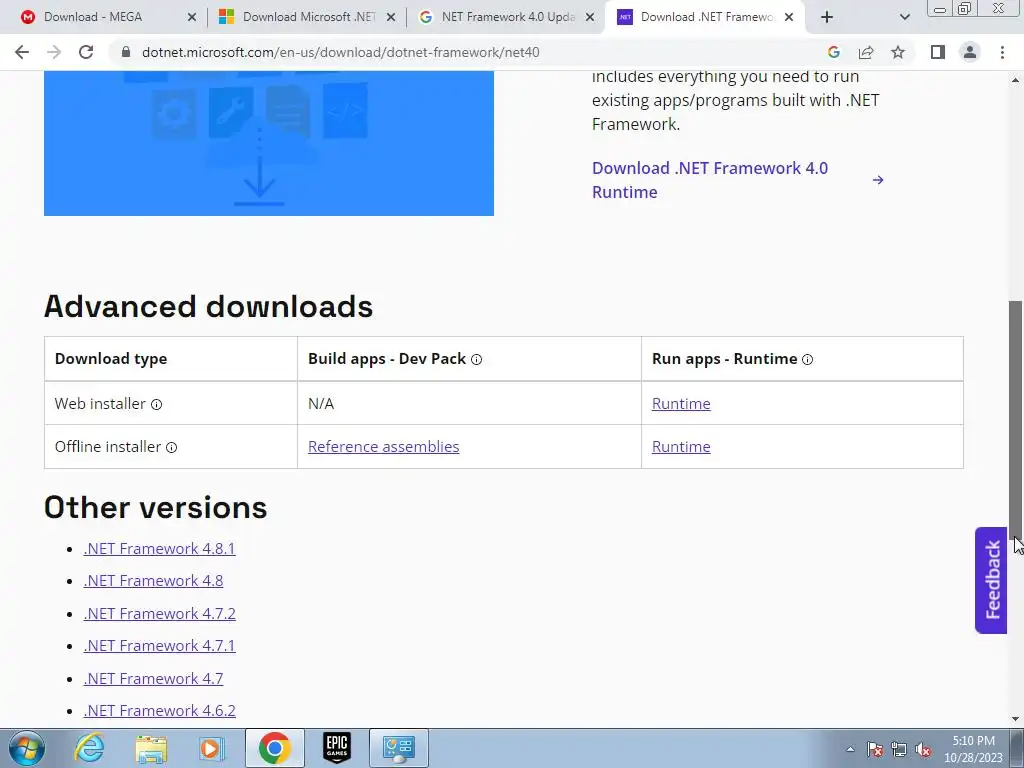This screenshot has height=768, width=1024.
Task: Bookmark this page with the star icon
Action: pos(898,52)
